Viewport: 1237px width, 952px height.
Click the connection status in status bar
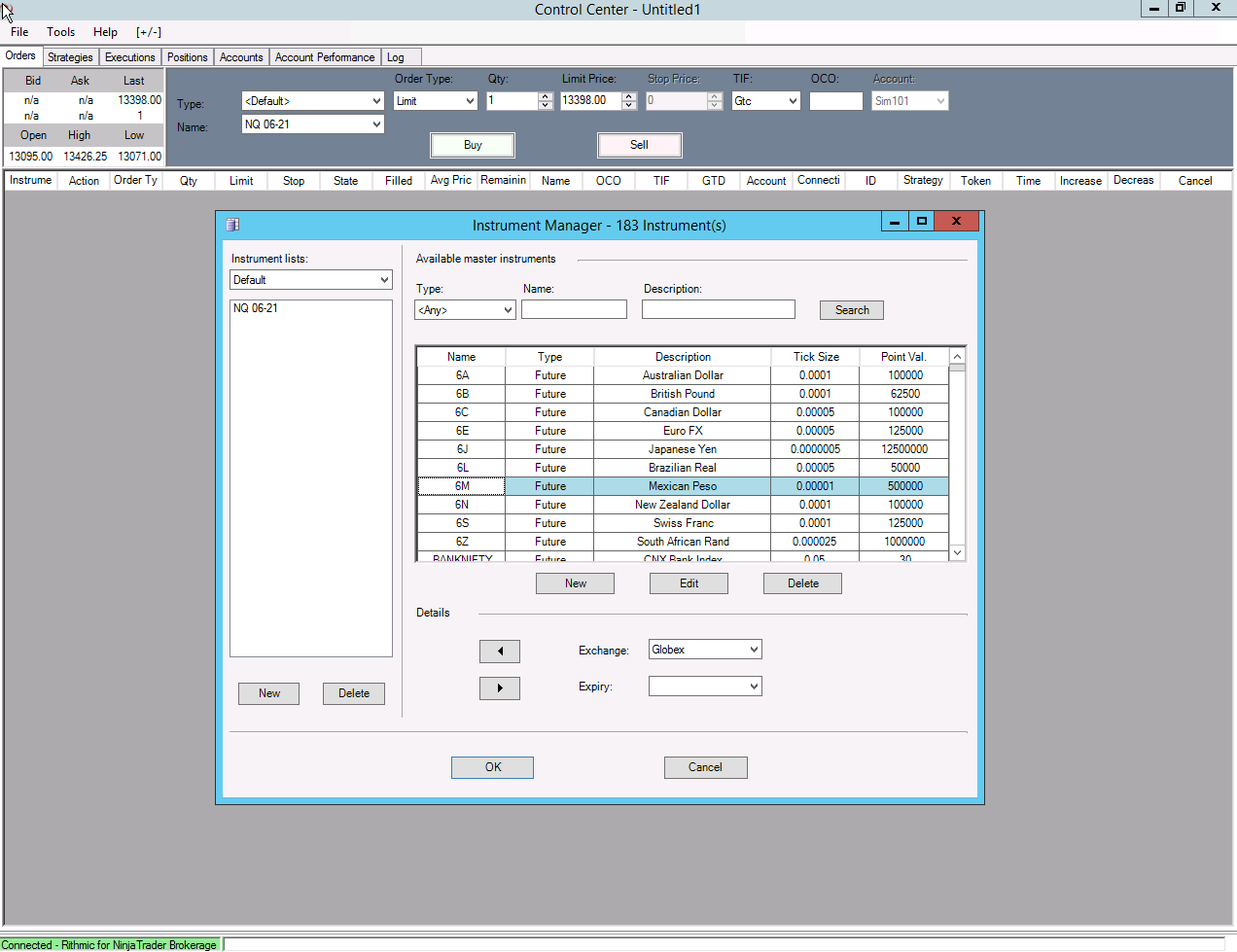[110, 944]
